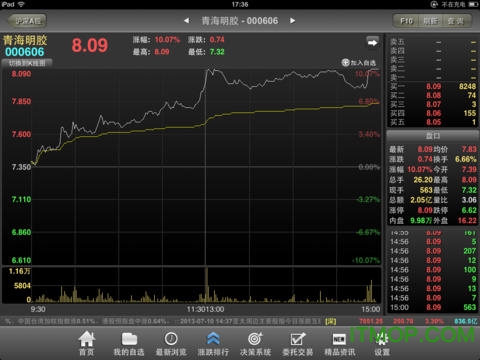
Task: Click the stock name 青海明胶 in yellow
Action: tap(25, 40)
